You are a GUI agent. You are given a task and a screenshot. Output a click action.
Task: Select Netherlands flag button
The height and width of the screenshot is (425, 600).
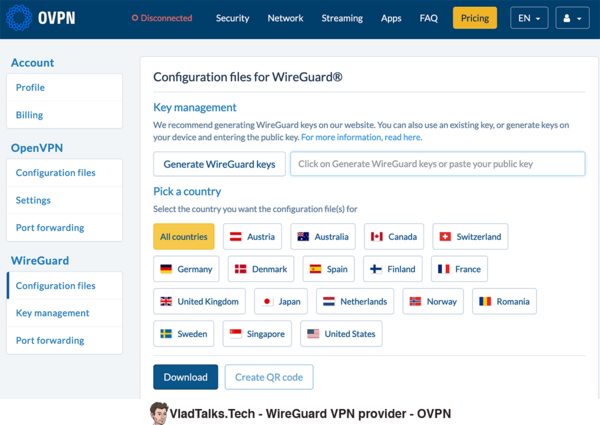[x=355, y=301]
